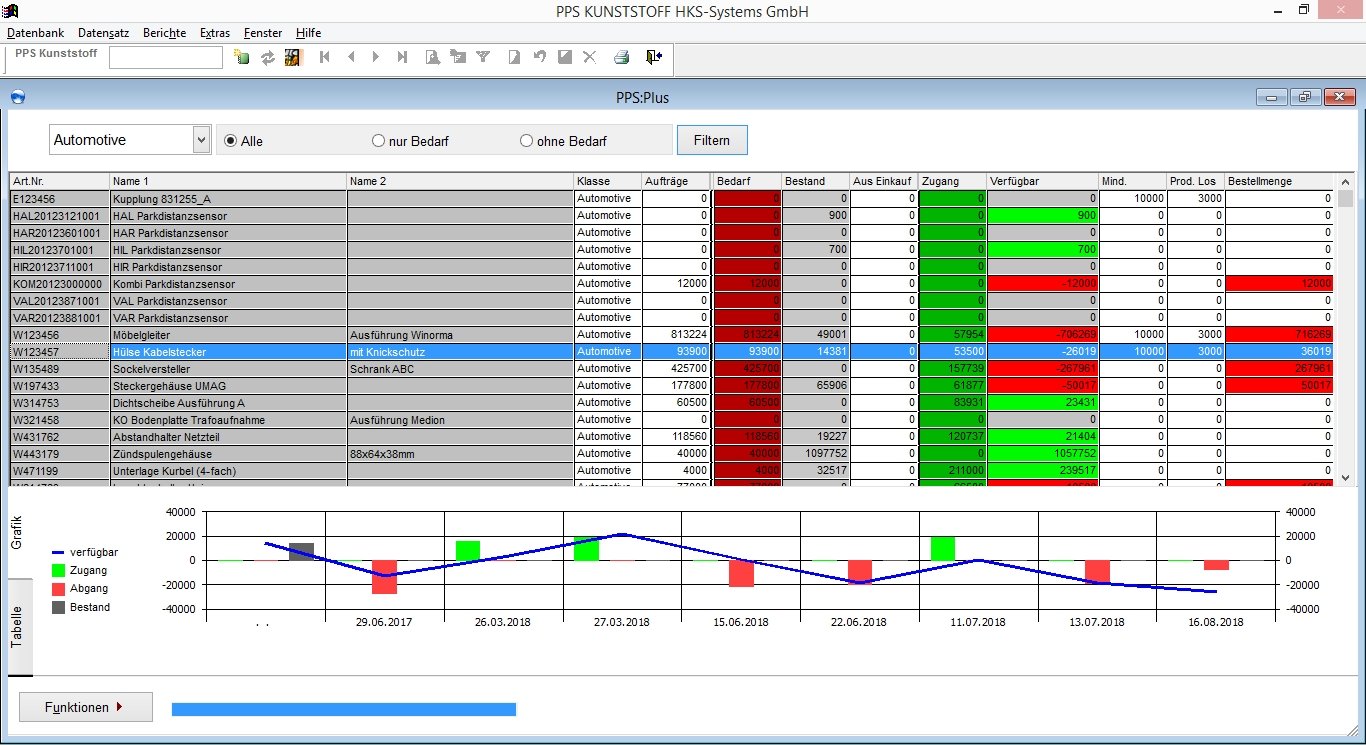Click the filter funnel toolbar icon

click(483, 57)
